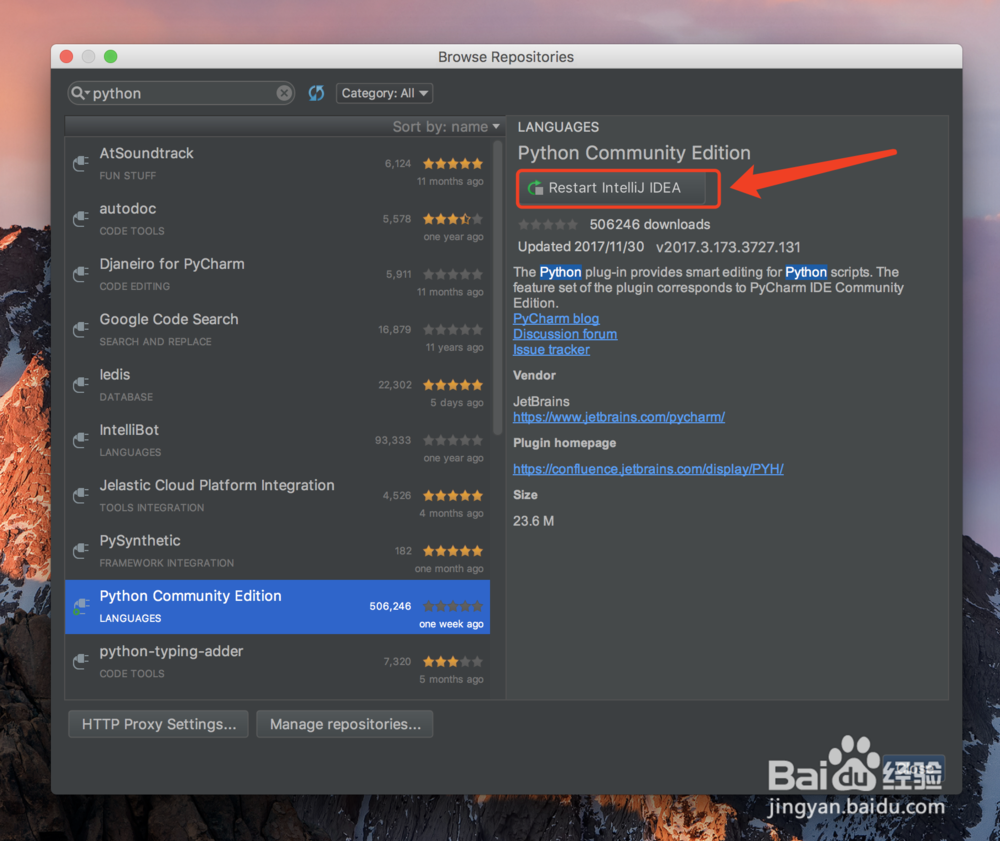Click Iedis star rating
The image size is (1000, 841).
point(453,385)
